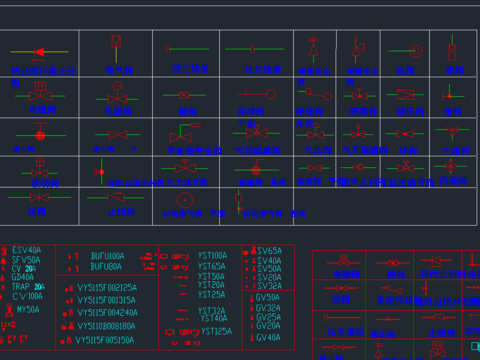Click the circle symbol for 自动排气阀 平面
The width and height of the screenshot is (480, 360).
click(185, 200)
